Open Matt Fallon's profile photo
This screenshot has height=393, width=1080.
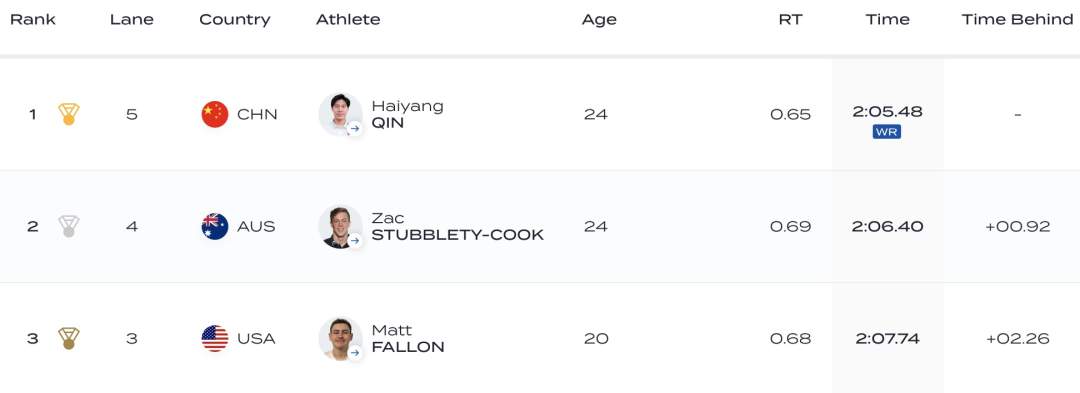point(340,339)
